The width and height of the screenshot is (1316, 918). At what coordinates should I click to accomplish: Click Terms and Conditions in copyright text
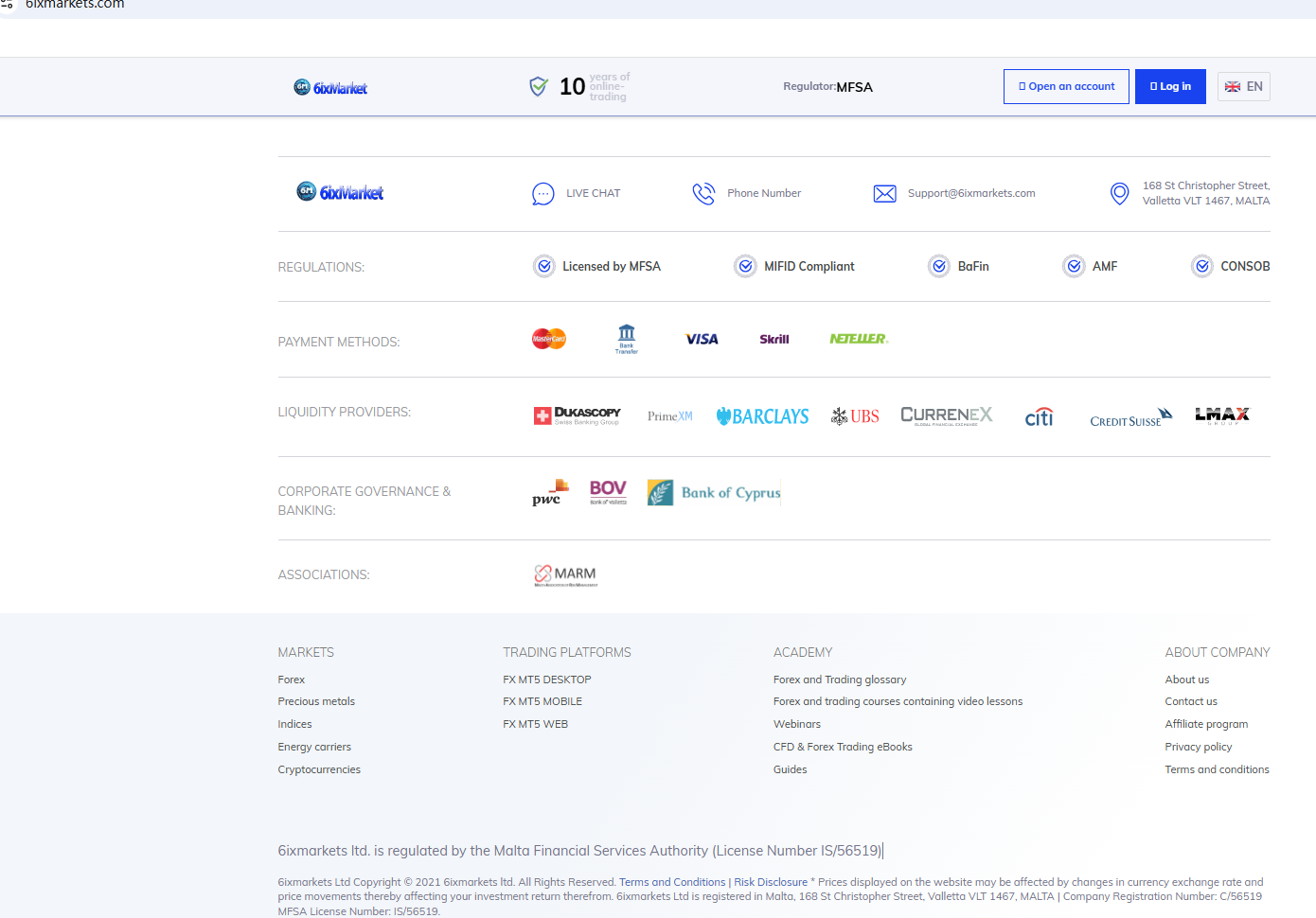[x=672, y=882]
